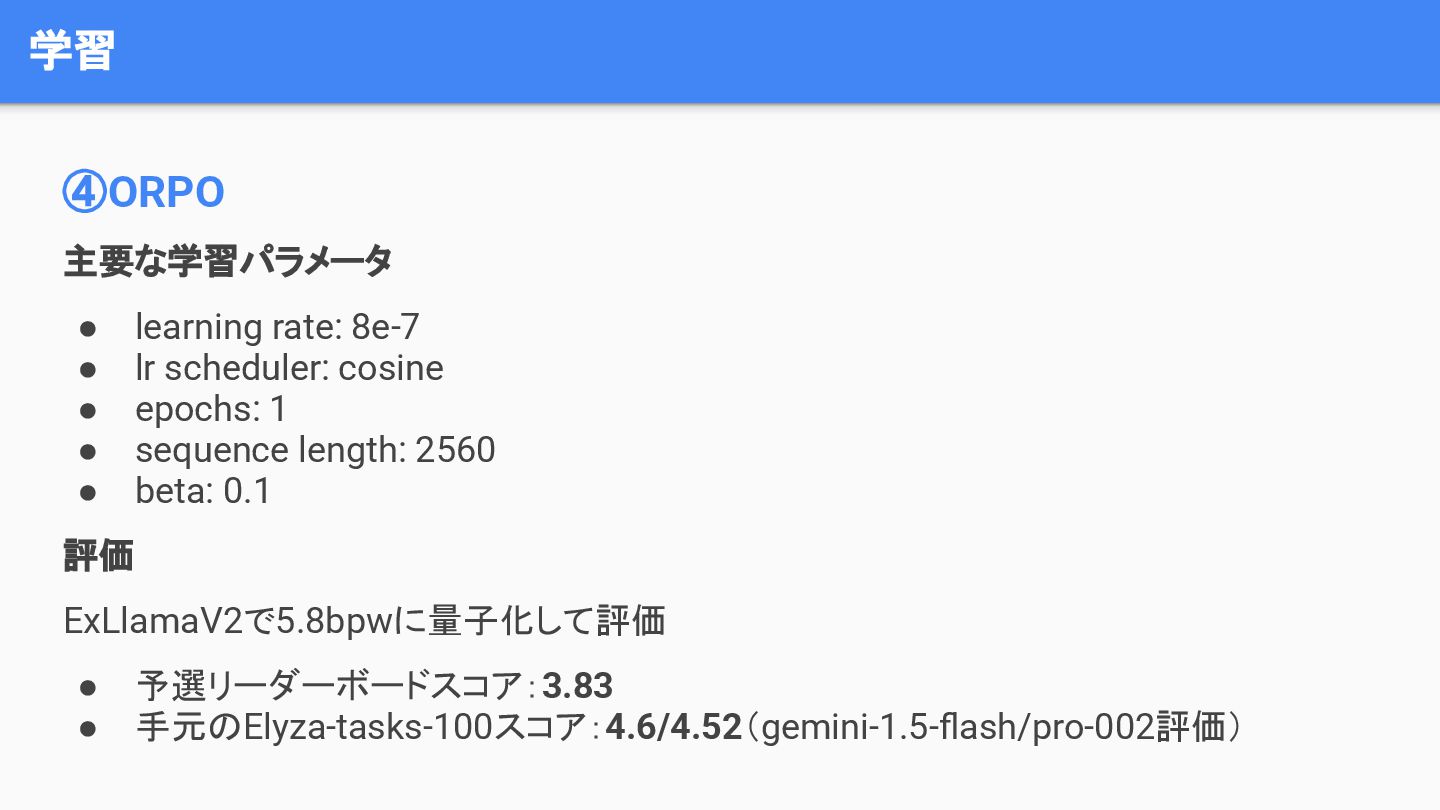The height and width of the screenshot is (810, 1440).
Task: Select the lr scheduler: cosine item
Action: pos(289,368)
